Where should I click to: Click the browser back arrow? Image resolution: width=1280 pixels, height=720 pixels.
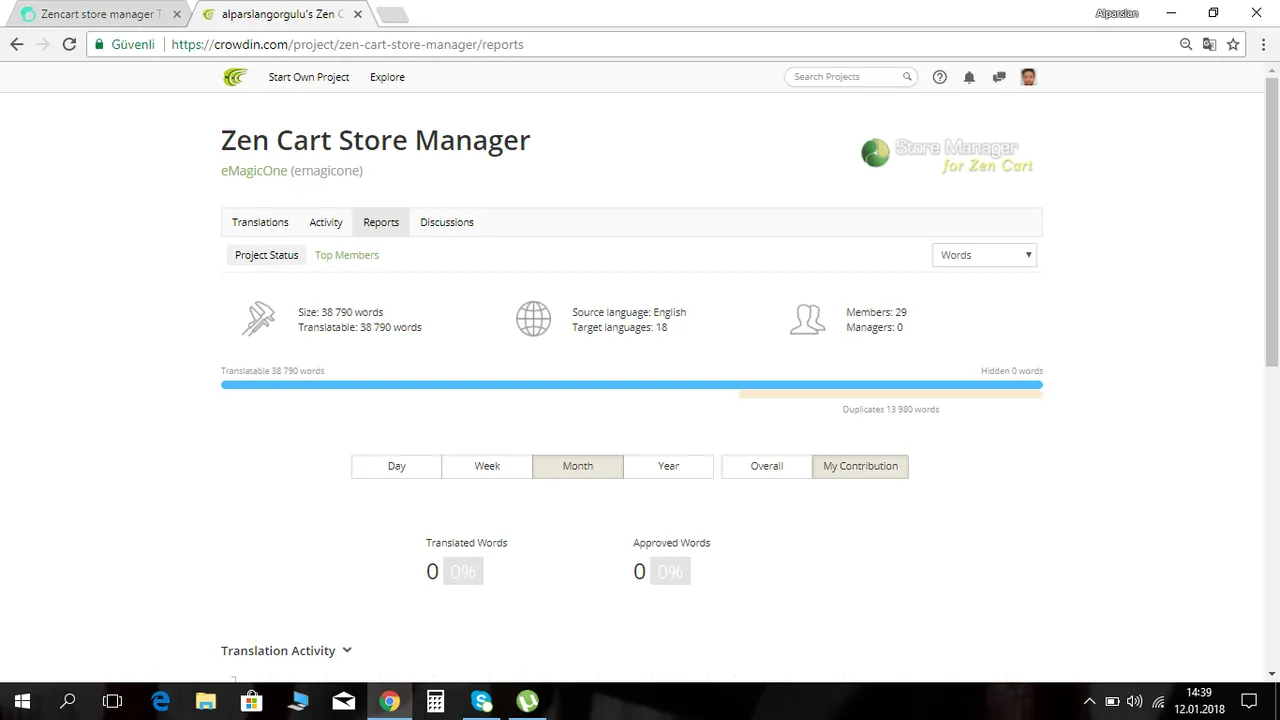pyautogui.click(x=17, y=44)
